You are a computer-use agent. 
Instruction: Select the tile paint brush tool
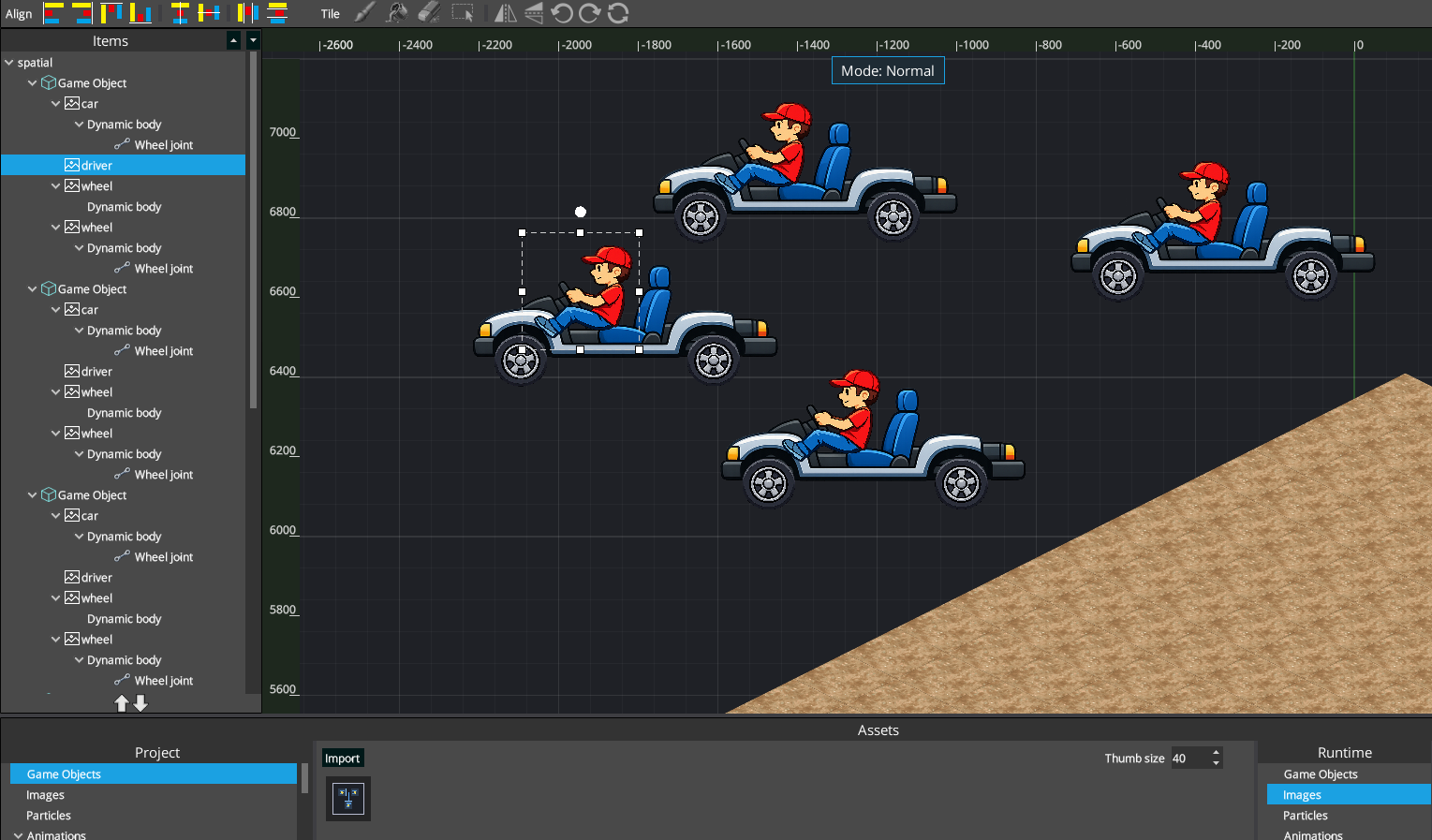[364, 13]
